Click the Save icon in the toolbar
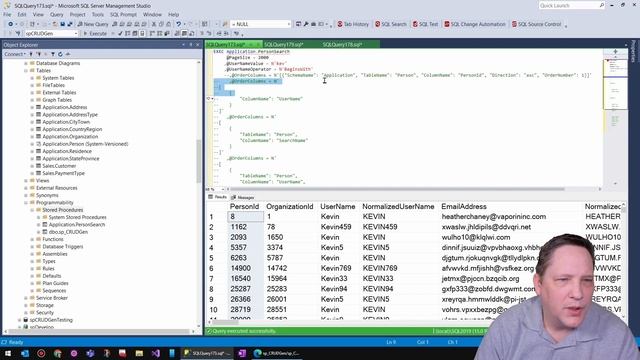640x360 pixels. tap(62, 24)
